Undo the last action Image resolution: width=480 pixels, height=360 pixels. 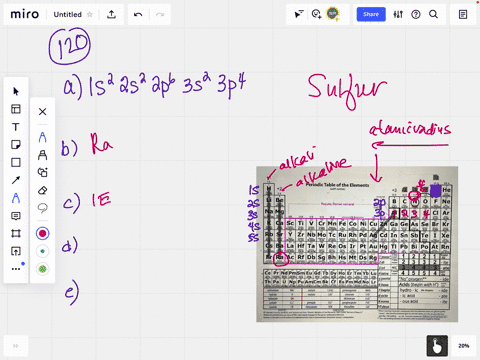pyautogui.click(x=138, y=14)
